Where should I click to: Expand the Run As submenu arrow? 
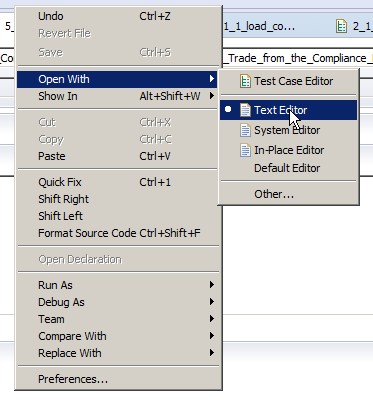[212, 285]
